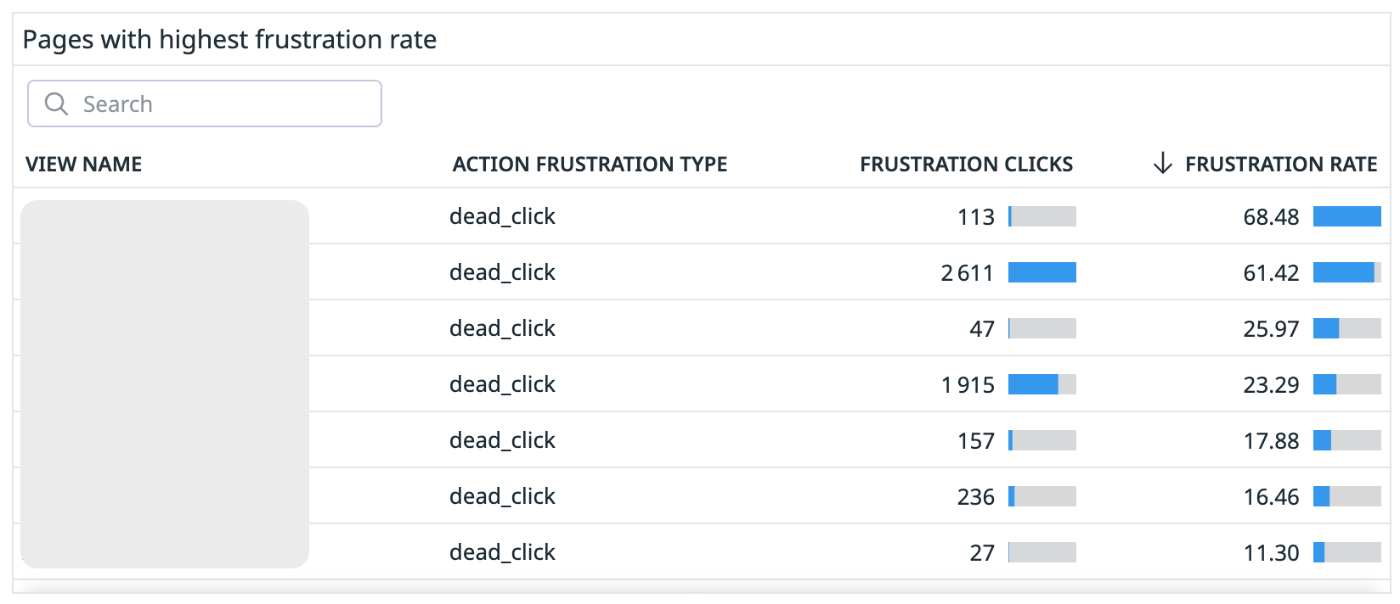The height and width of the screenshot is (604, 1400).
Task: Select the bar next to 68.48 rate
Action: pos(1347,216)
